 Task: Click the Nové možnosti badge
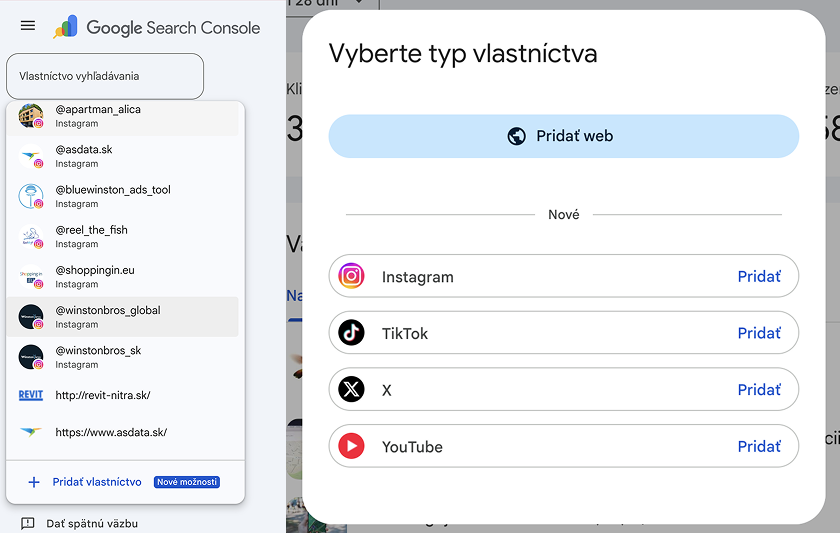[187, 482]
